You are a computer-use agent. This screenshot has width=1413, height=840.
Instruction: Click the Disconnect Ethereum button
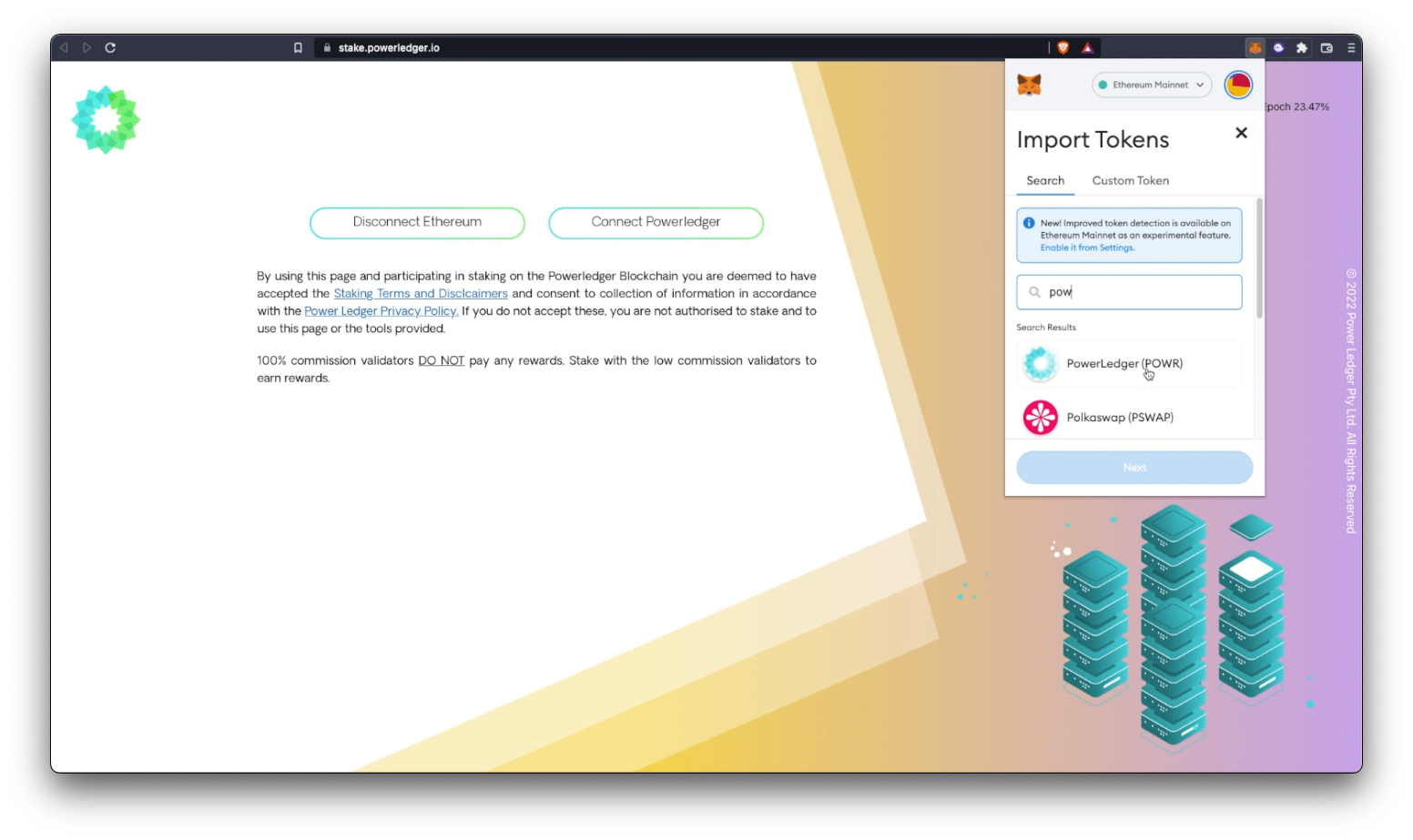[417, 222]
